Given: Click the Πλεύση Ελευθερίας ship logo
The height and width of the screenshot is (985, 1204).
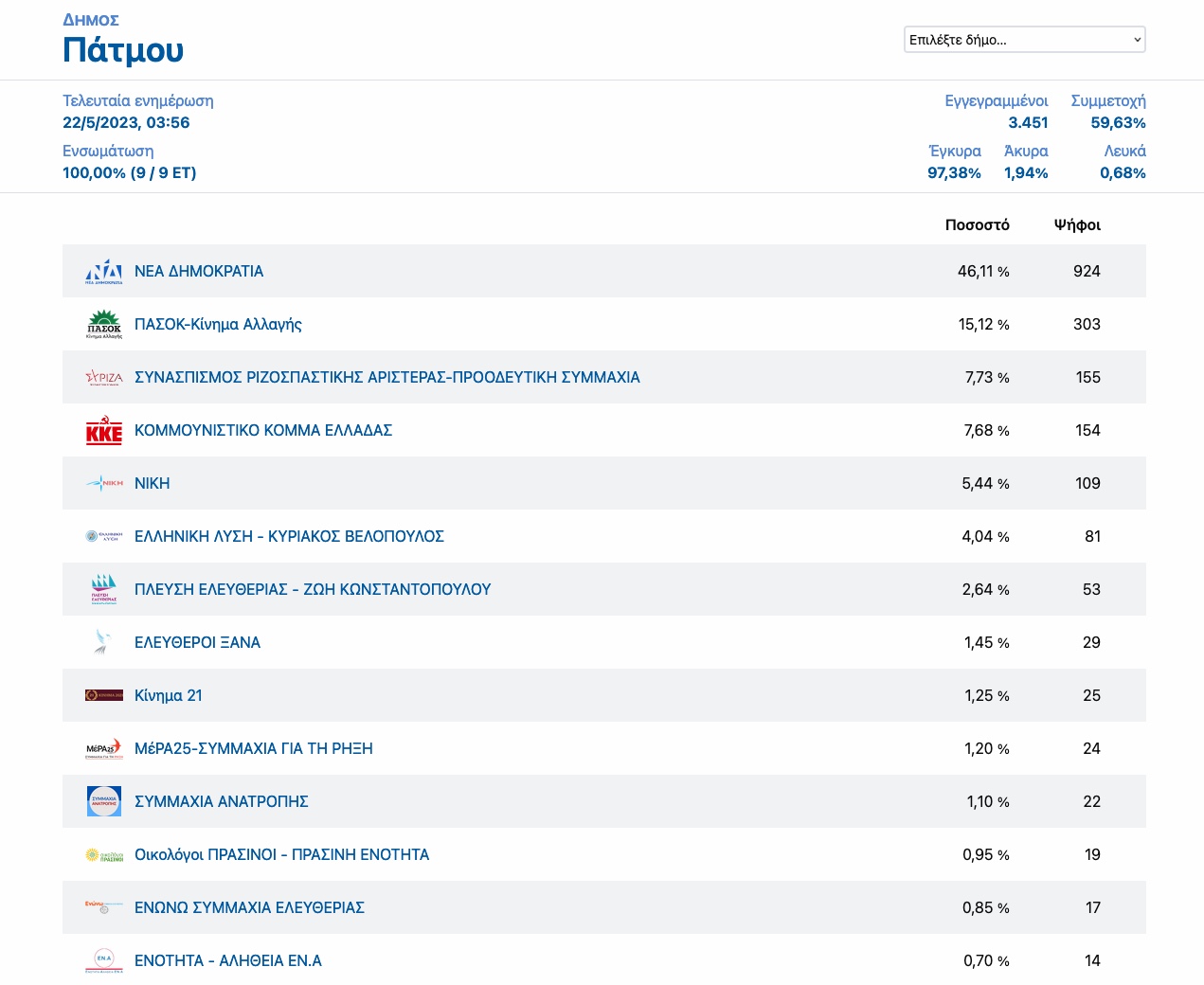Looking at the screenshot, I should [104, 589].
